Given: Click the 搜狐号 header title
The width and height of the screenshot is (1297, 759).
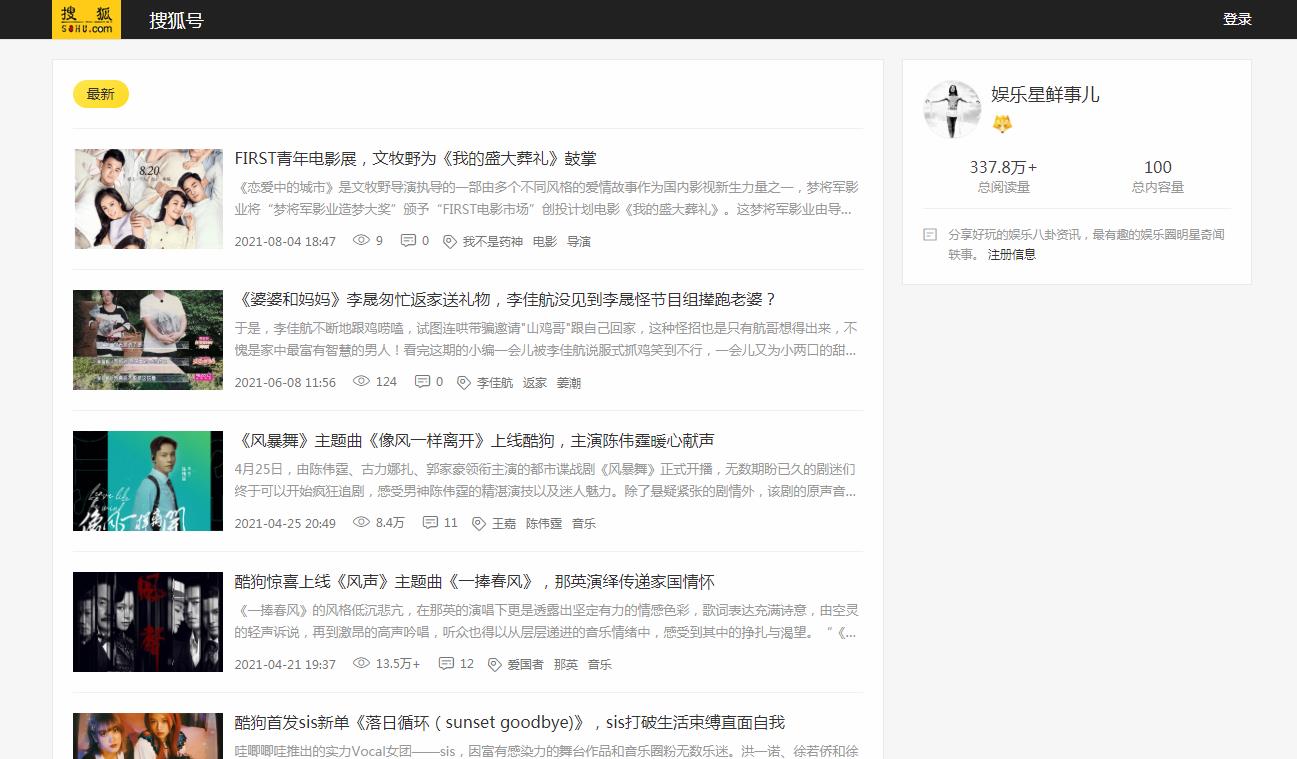Looking at the screenshot, I should click(176, 20).
